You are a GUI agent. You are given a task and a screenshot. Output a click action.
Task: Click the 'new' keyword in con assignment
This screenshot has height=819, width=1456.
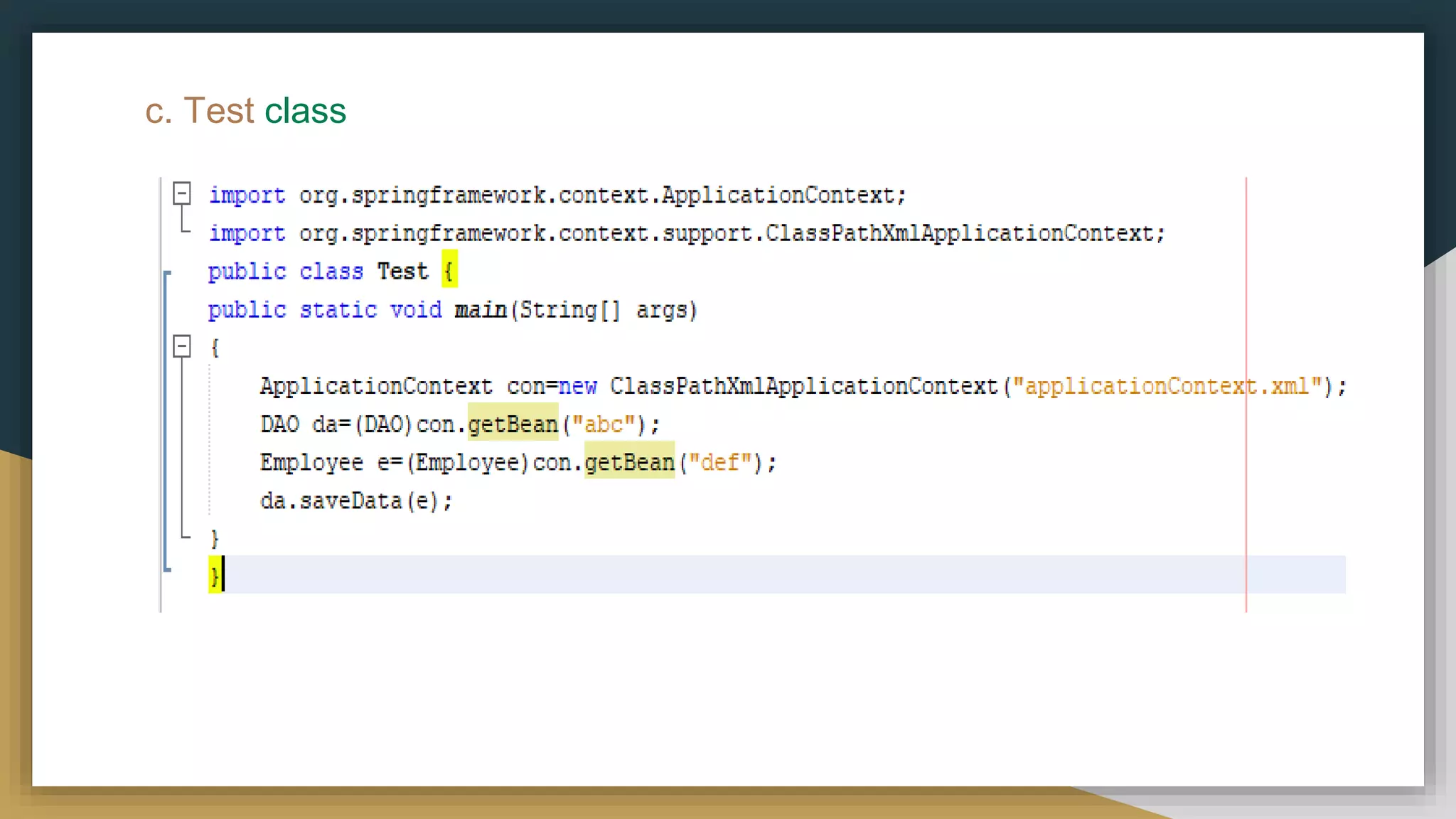(x=577, y=386)
